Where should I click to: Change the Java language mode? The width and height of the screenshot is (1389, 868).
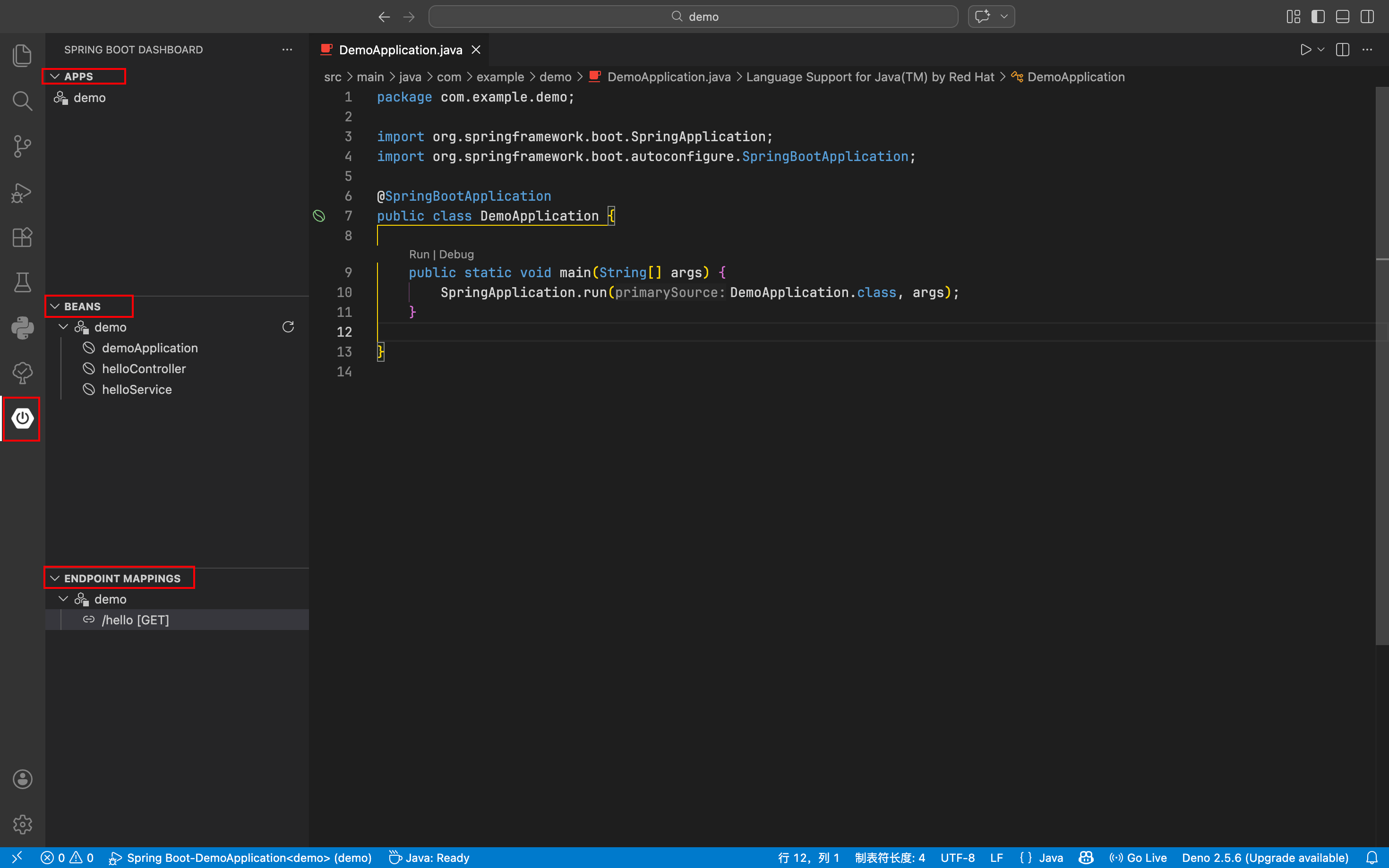pyautogui.click(x=1051, y=858)
